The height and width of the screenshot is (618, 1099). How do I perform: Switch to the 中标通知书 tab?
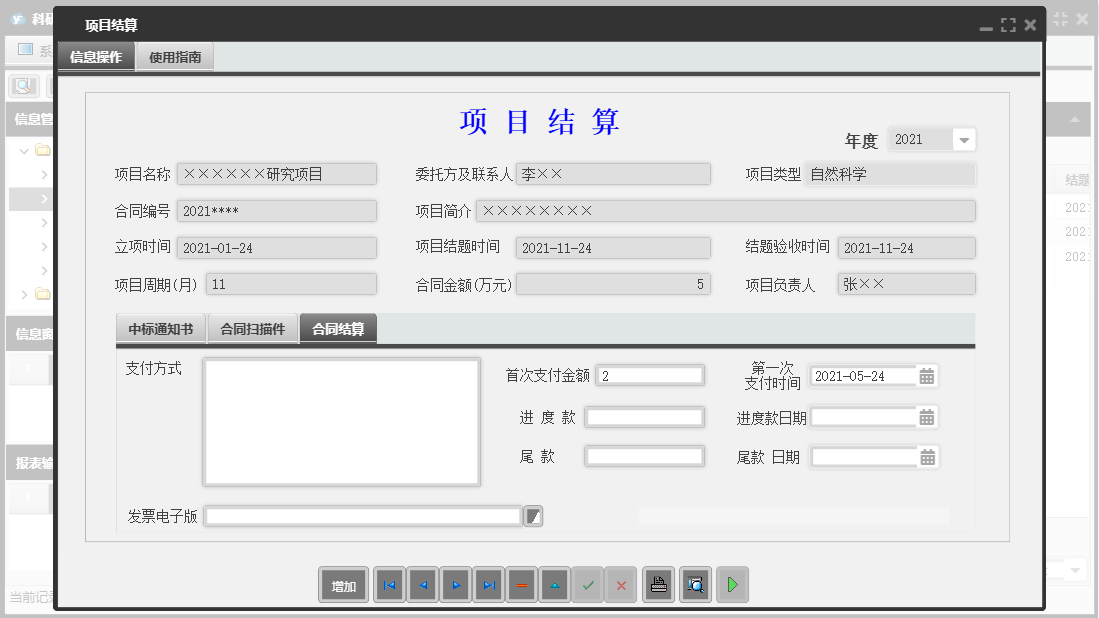coord(160,326)
